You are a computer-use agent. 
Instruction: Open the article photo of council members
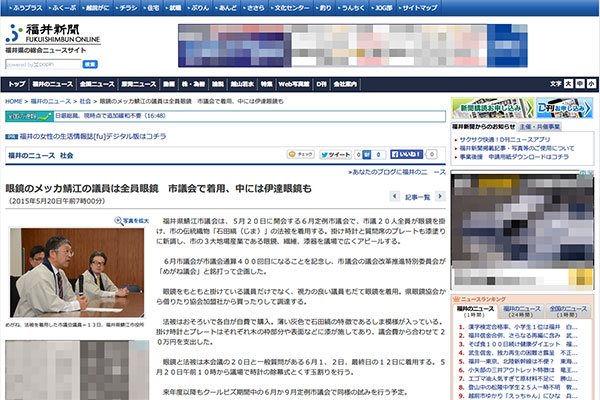click(77, 273)
